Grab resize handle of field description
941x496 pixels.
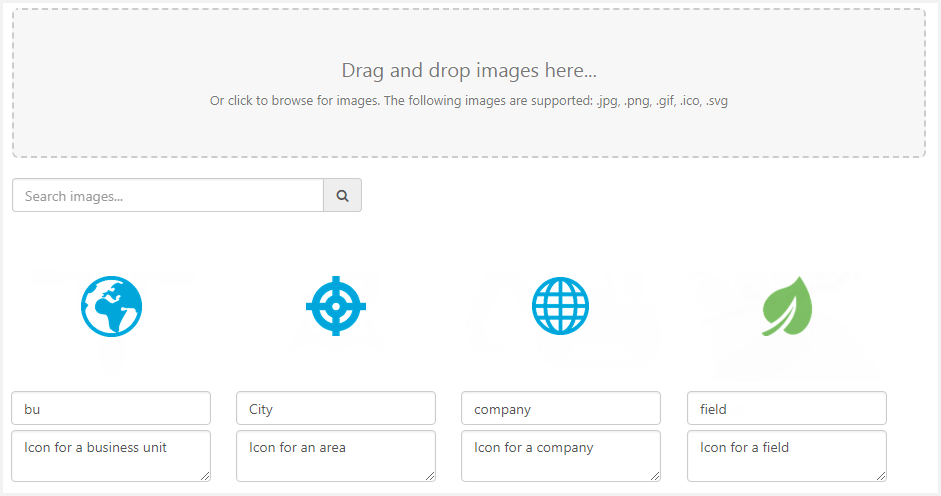(x=881, y=476)
